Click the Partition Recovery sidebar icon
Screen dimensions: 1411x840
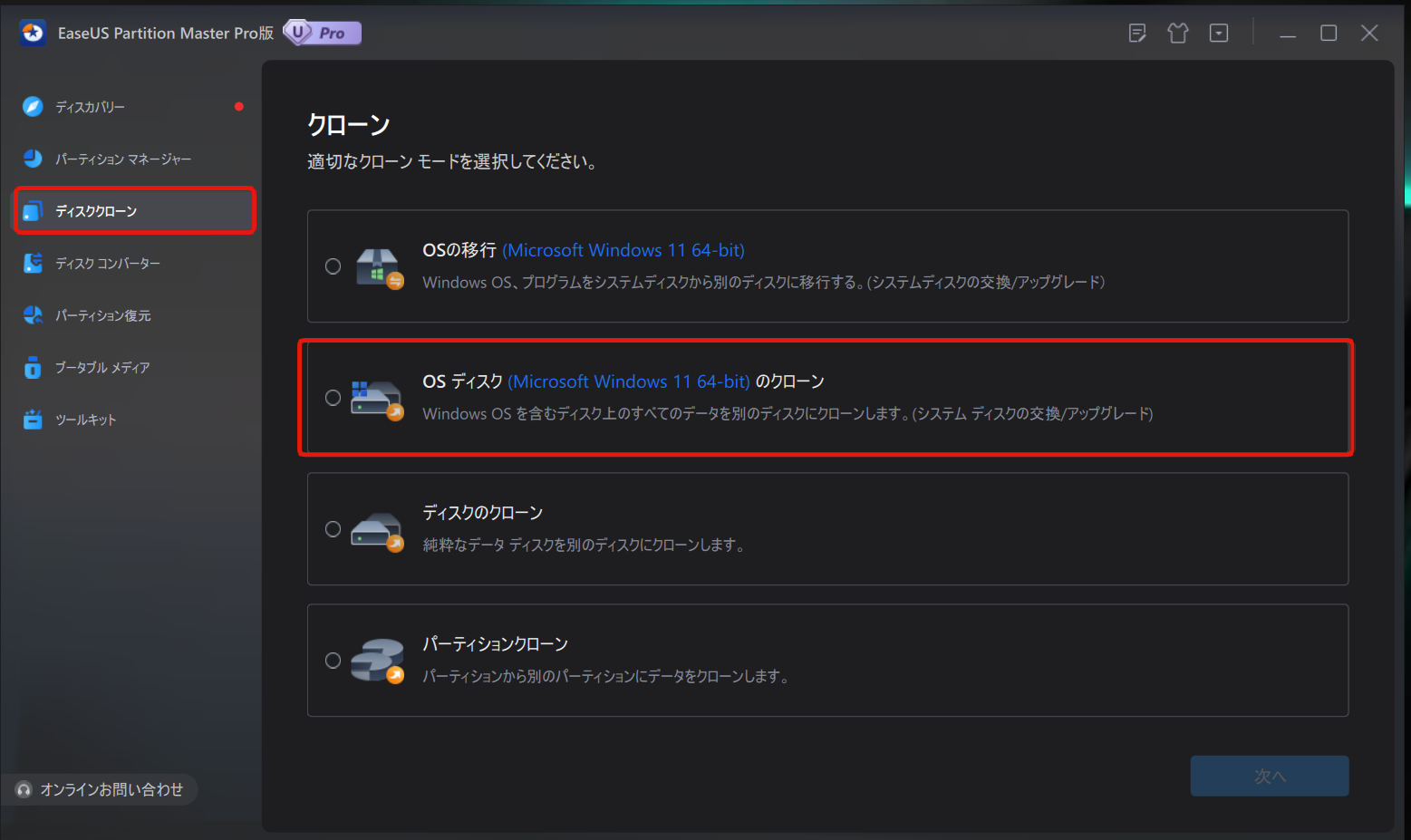pos(33,315)
